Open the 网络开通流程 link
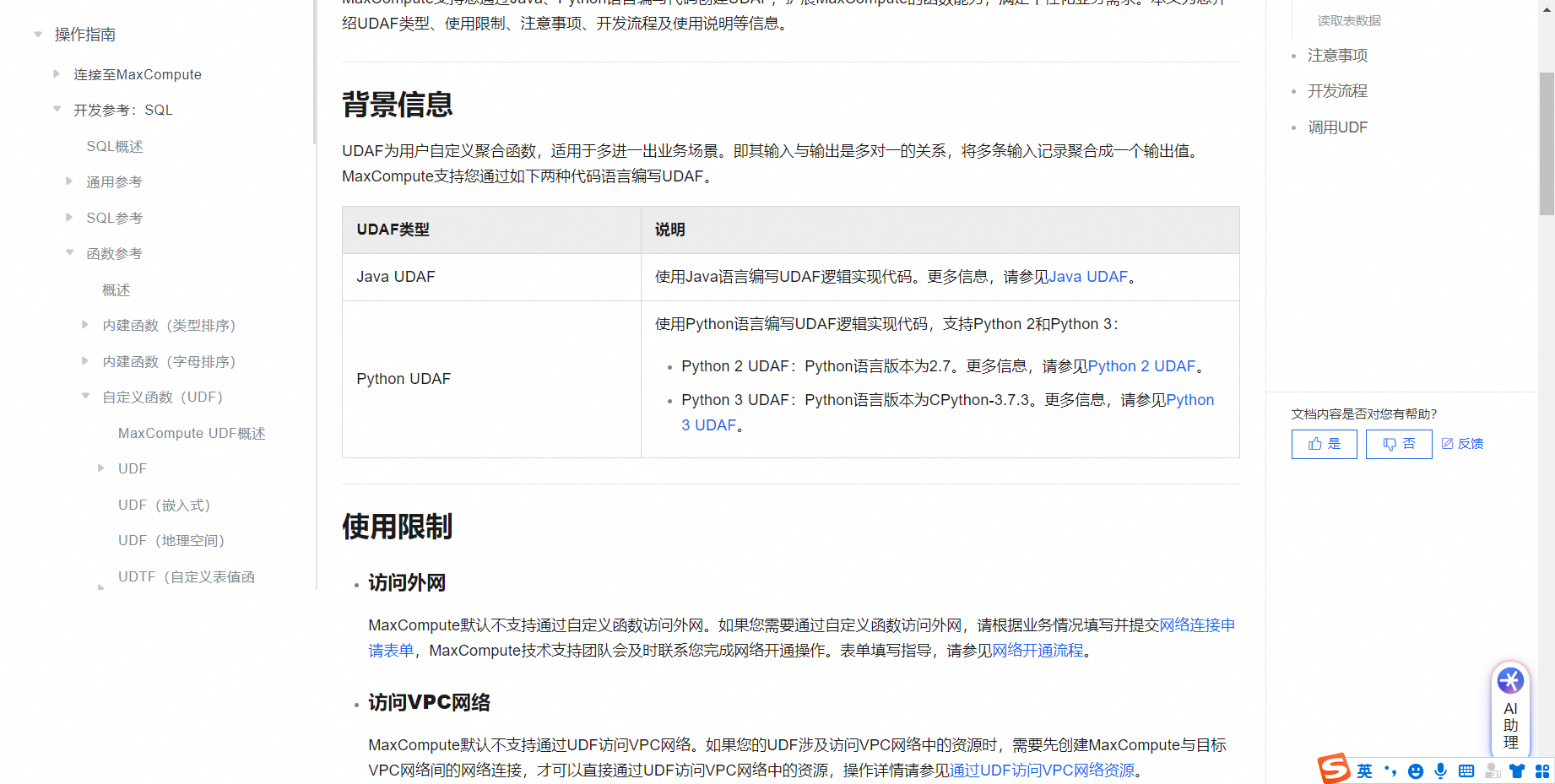 pyautogui.click(x=1038, y=651)
